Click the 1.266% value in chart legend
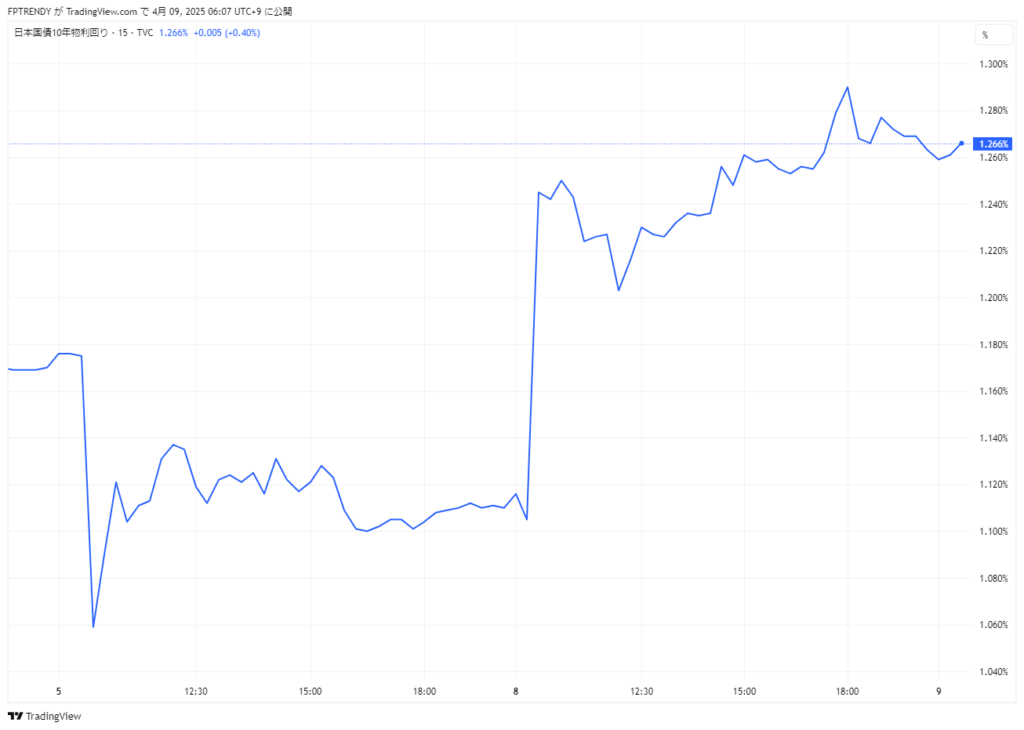The height and width of the screenshot is (730, 1024). [x=174, y=32]
